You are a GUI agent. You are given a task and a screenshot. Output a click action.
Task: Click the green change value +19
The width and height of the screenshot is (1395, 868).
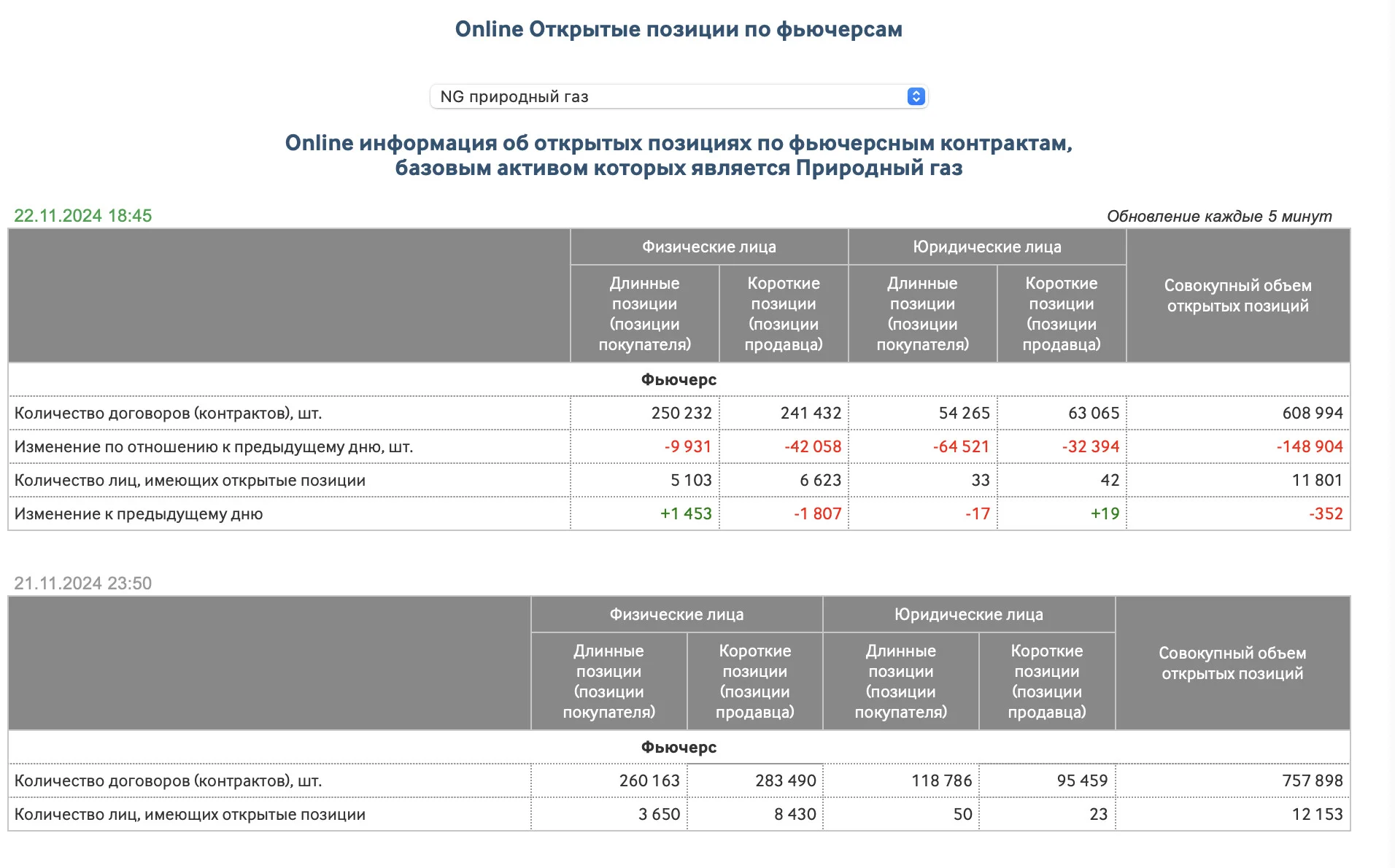1105,514
